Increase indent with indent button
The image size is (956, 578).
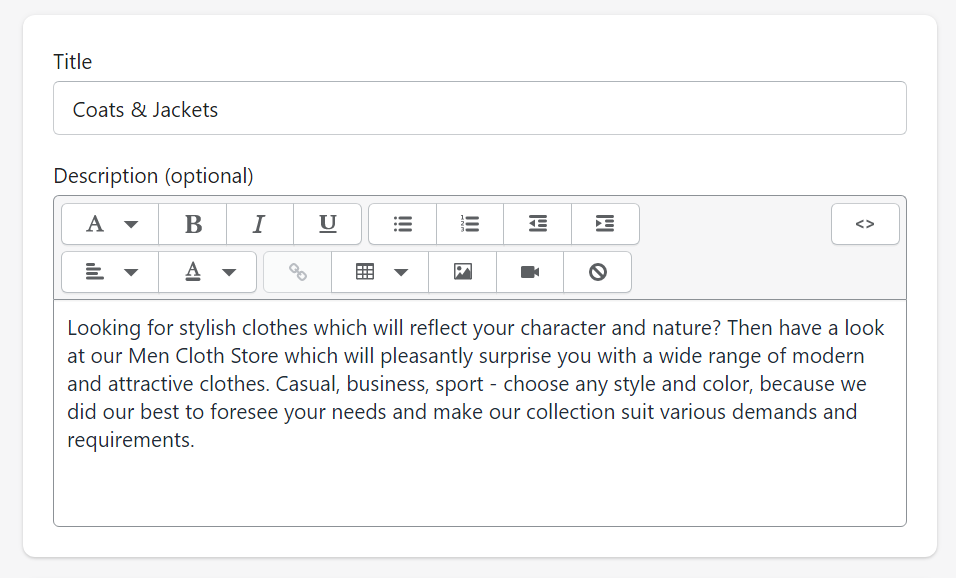tap(605, 224)
